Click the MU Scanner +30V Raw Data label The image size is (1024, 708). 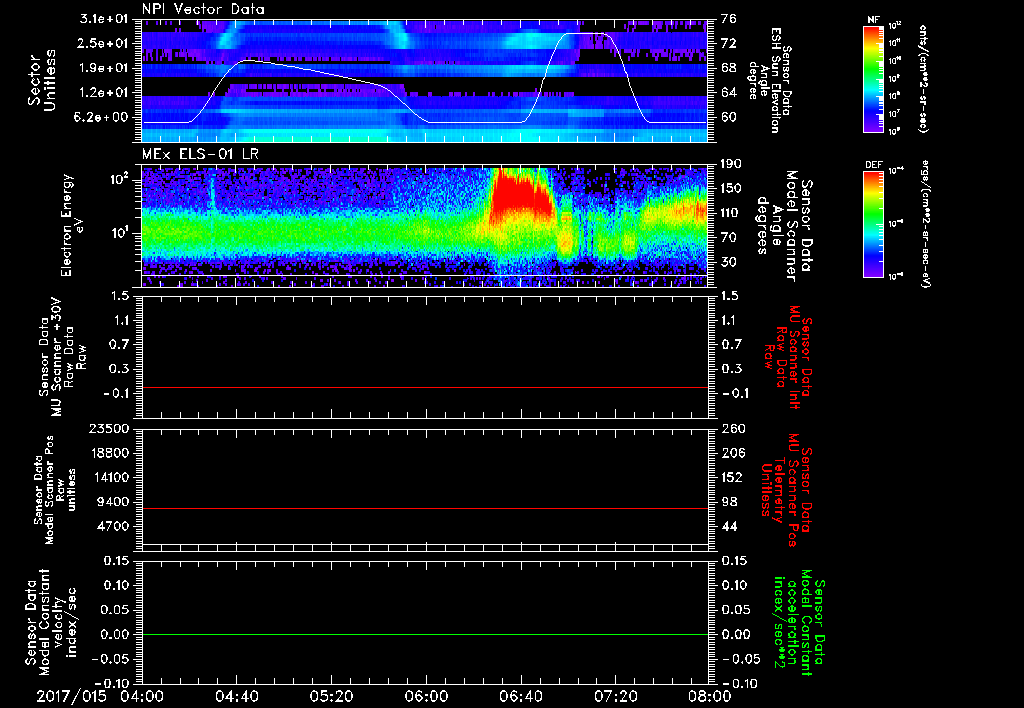pyautogui.click(x=63, y=357)
